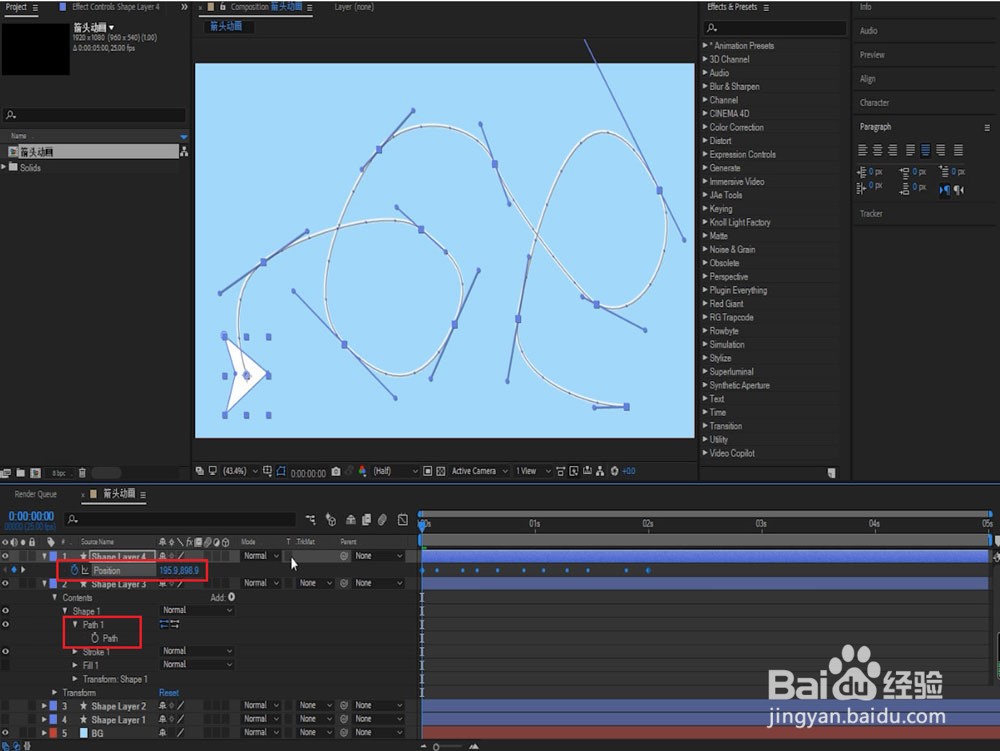1000x751 pixels.
Task: Select center text paragraph alignment button
Action: pyautogui.click(x=877, y=150)
